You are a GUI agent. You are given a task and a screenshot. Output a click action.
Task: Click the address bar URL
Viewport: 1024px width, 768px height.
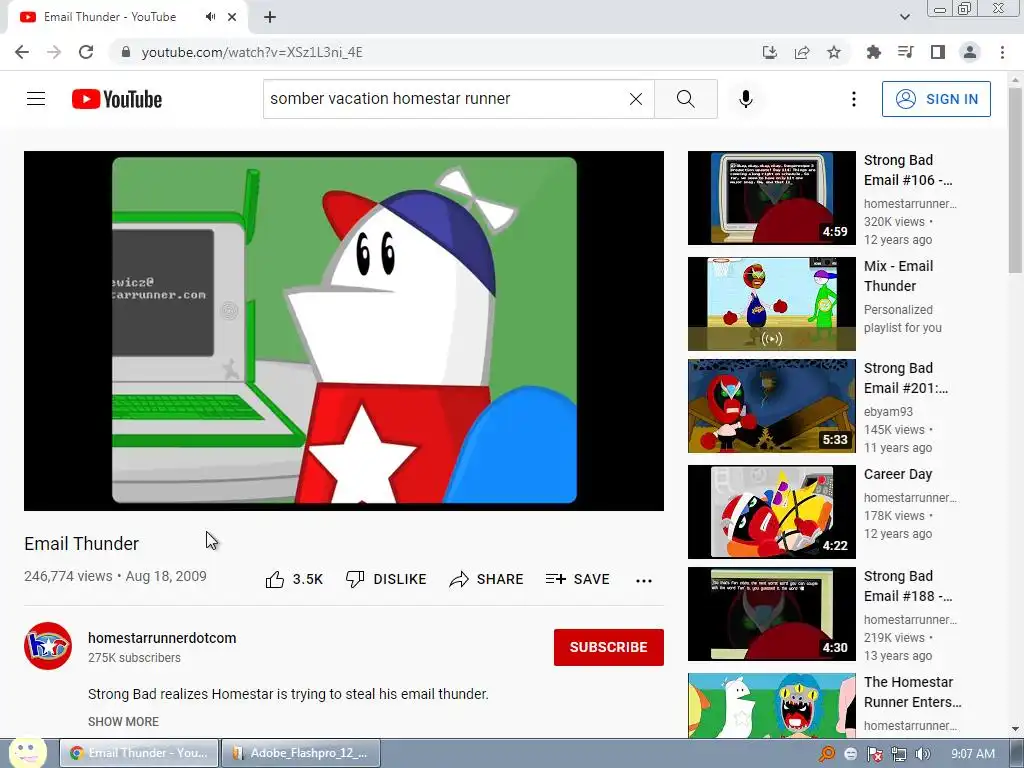tap(252, 52)
